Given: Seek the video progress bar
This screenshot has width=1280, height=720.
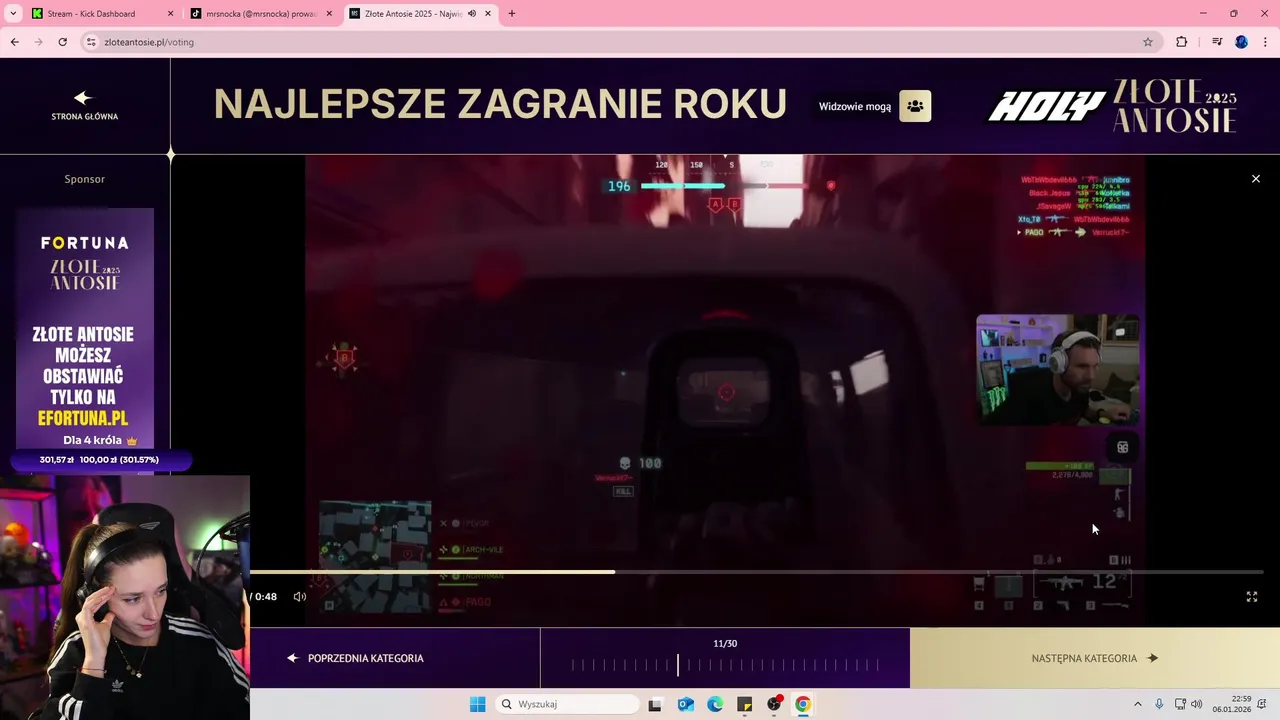Looking at the screenshot, I should 757,572.
